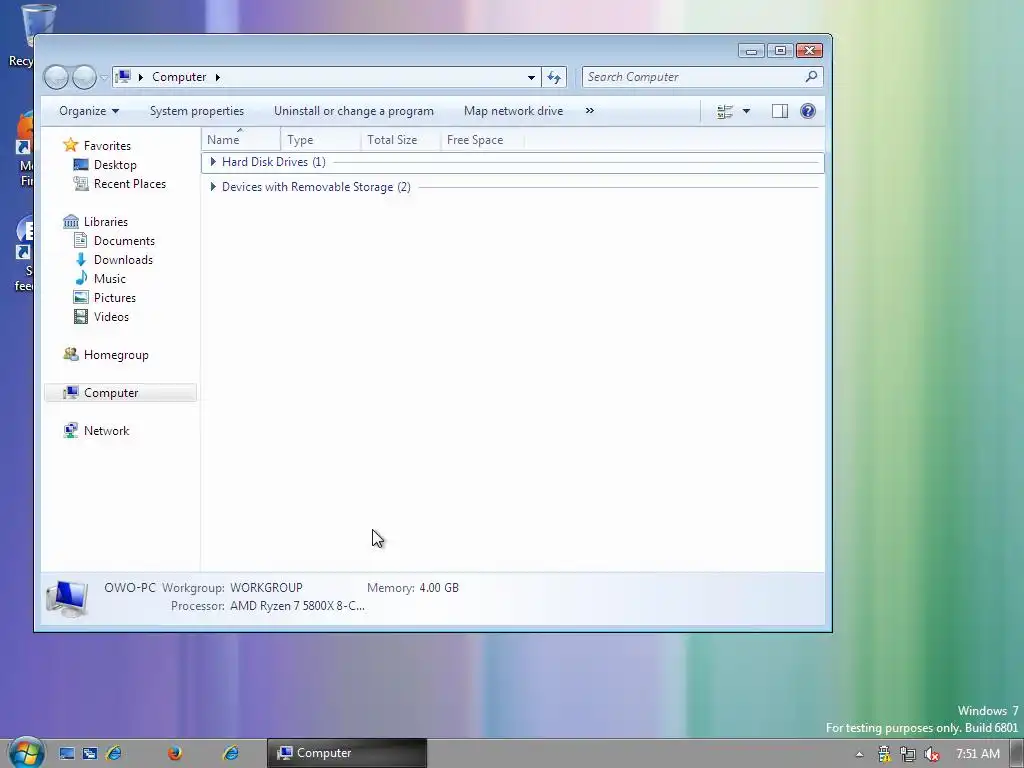Click the Change your view icon

pyautogui.click(x=725, y=112)
